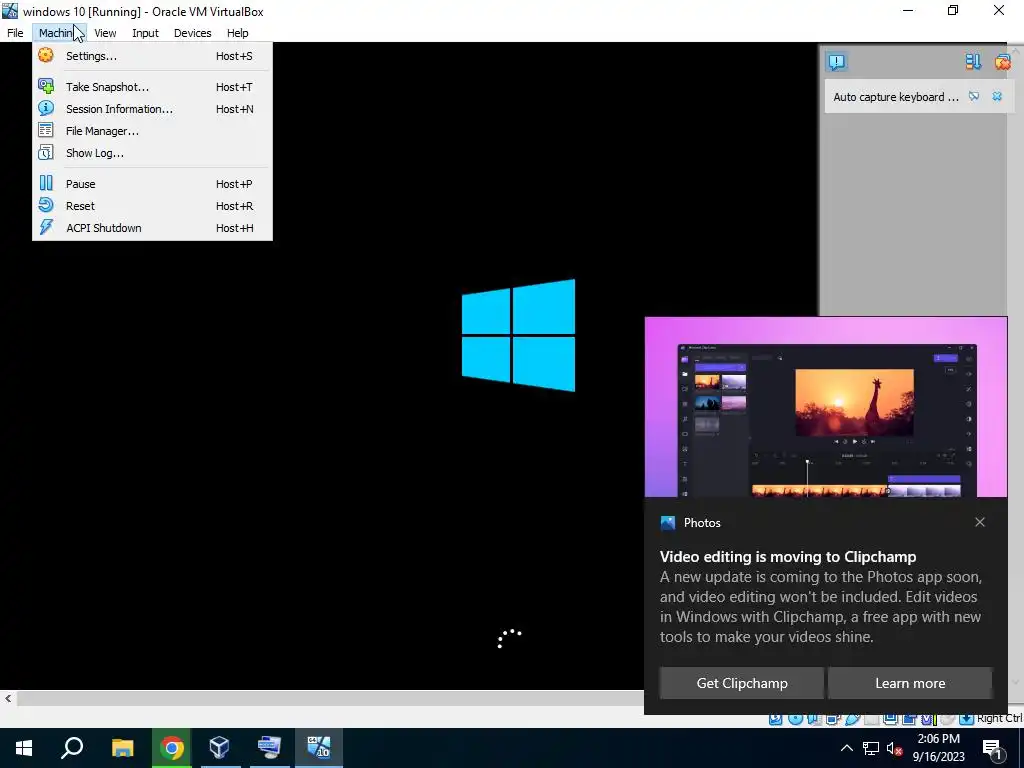Click the USB devices status indicator
Viewport: 1024px width, 768px height.
pyautogui.click(x=853, y=719)
